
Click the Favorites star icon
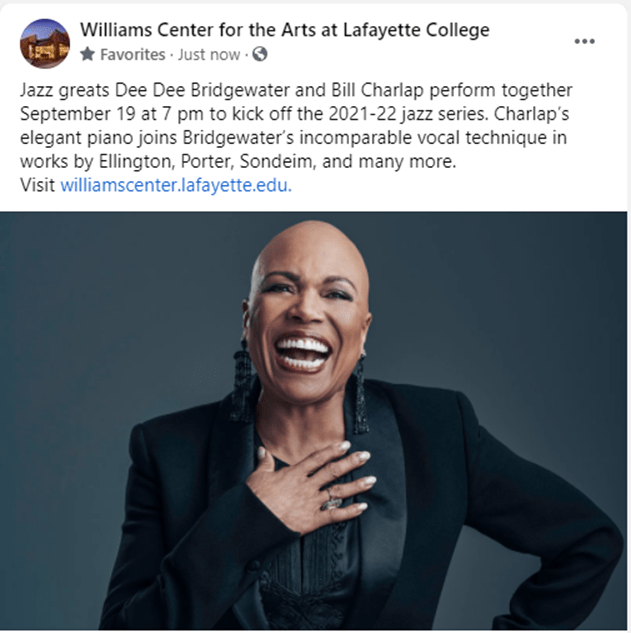[x=87, y=54]
